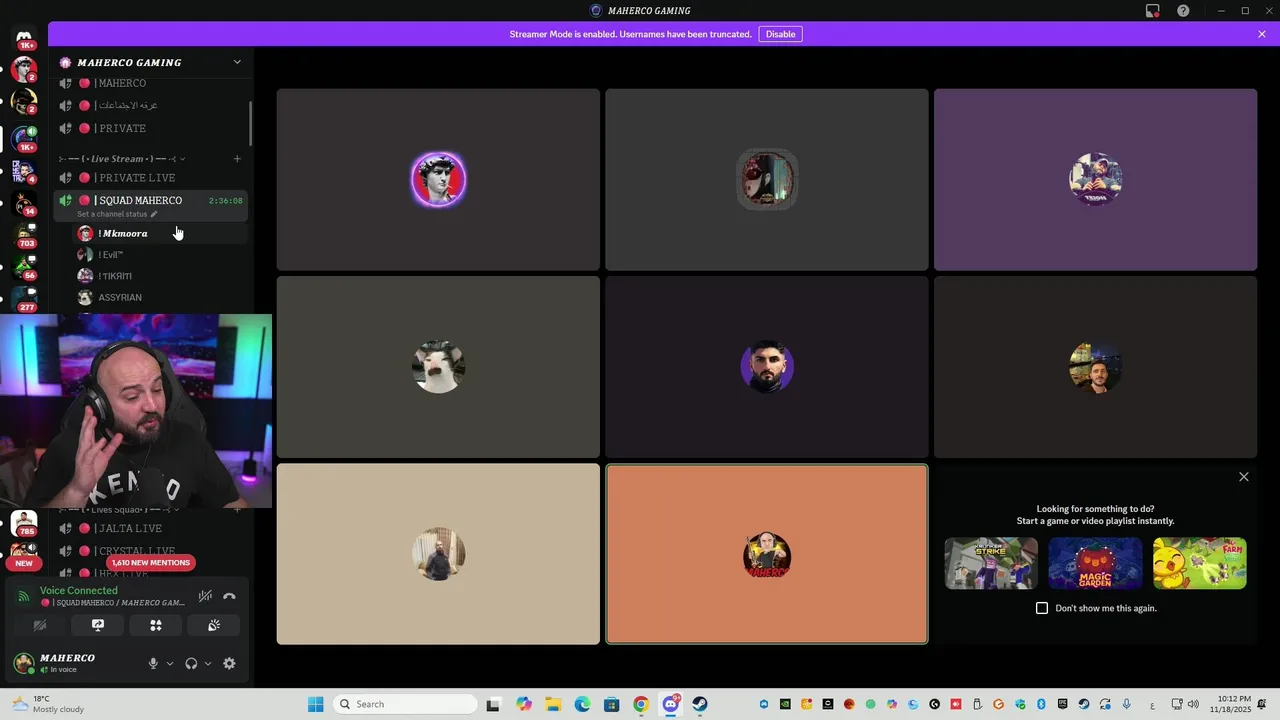Select user ! Evil in voice list
Viewport: 1280px width, 720px height.
[x=160, y=255]
